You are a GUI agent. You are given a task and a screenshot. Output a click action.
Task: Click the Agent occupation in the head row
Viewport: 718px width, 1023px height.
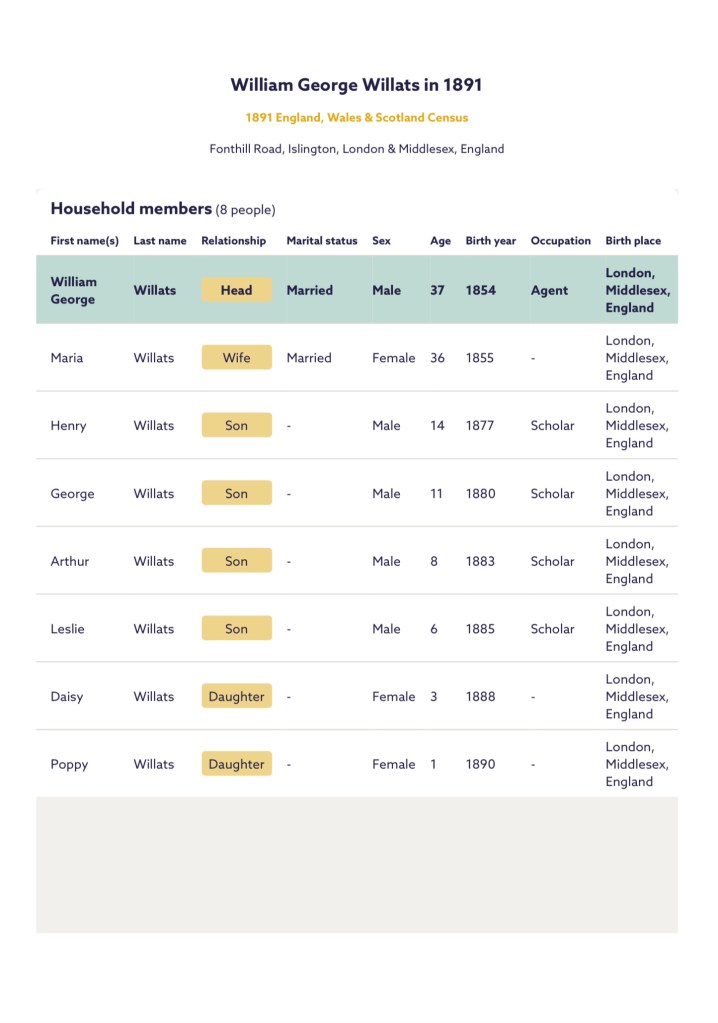click(549, 291)
